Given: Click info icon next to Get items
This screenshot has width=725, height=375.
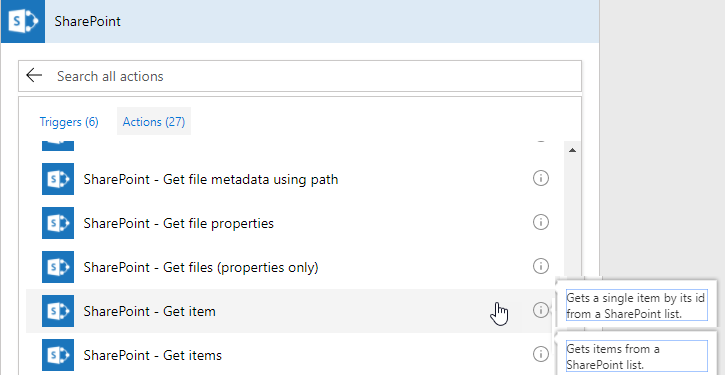Looking at the screenshot, I should coord(541,354).
